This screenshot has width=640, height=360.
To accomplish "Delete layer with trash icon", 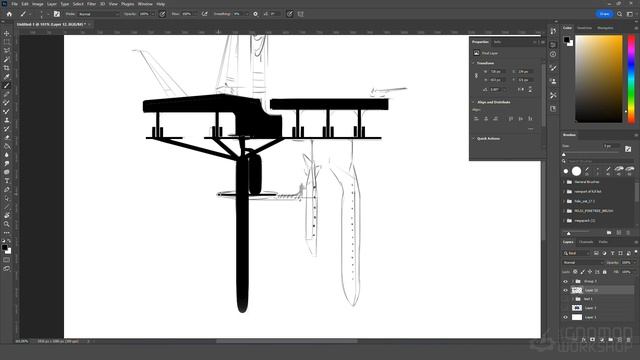I will [x=629, y=340].
